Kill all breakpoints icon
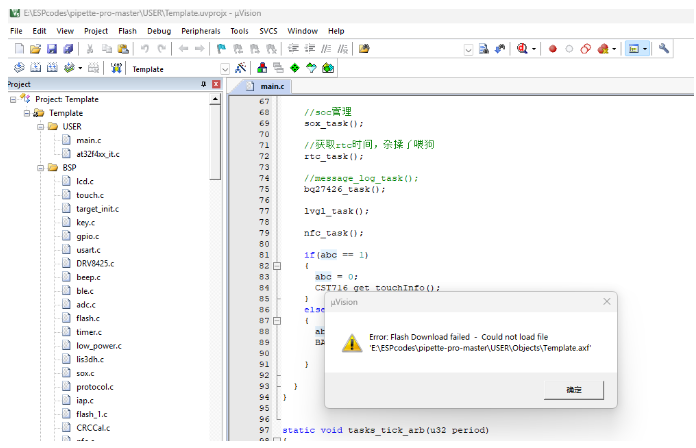 (603, 49)
